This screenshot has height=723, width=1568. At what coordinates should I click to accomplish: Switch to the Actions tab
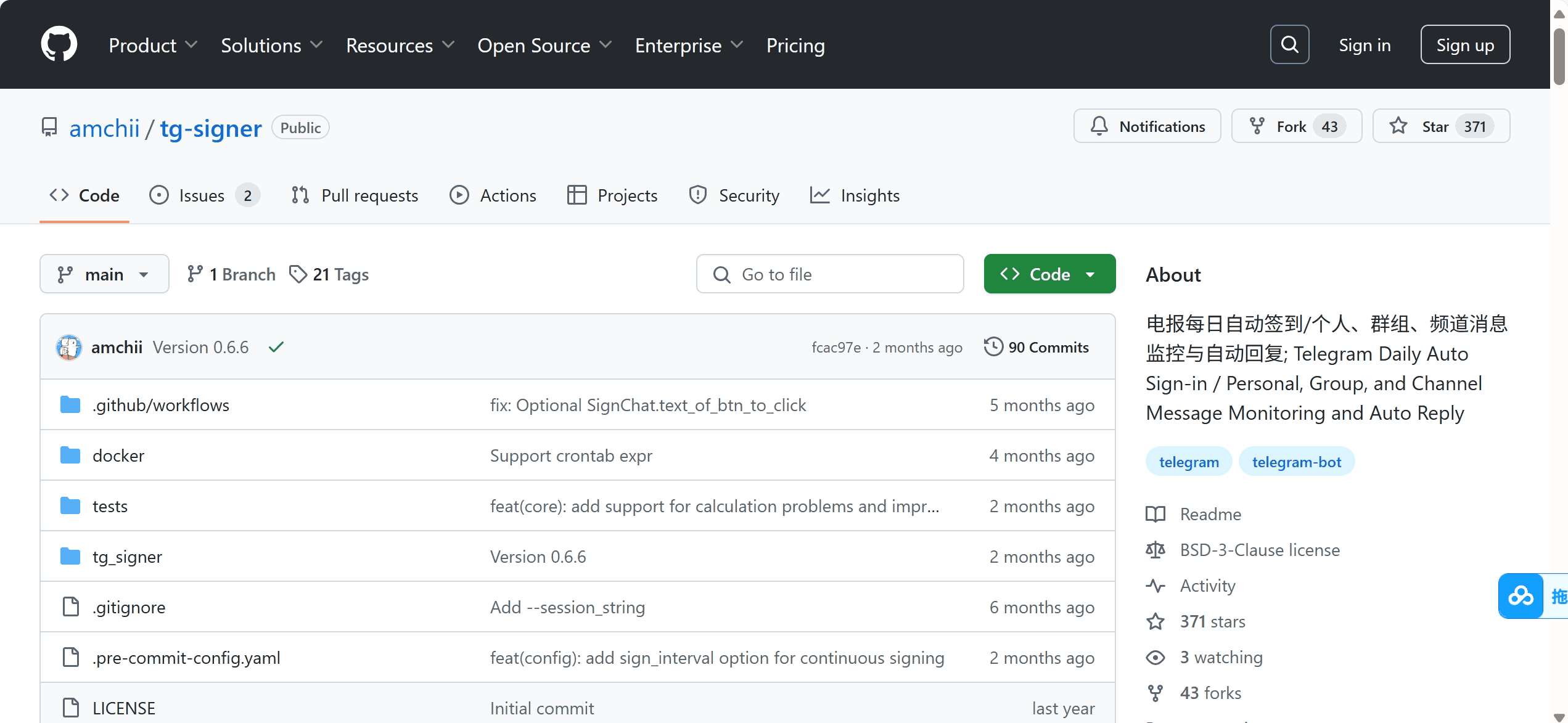pos(493,195)
